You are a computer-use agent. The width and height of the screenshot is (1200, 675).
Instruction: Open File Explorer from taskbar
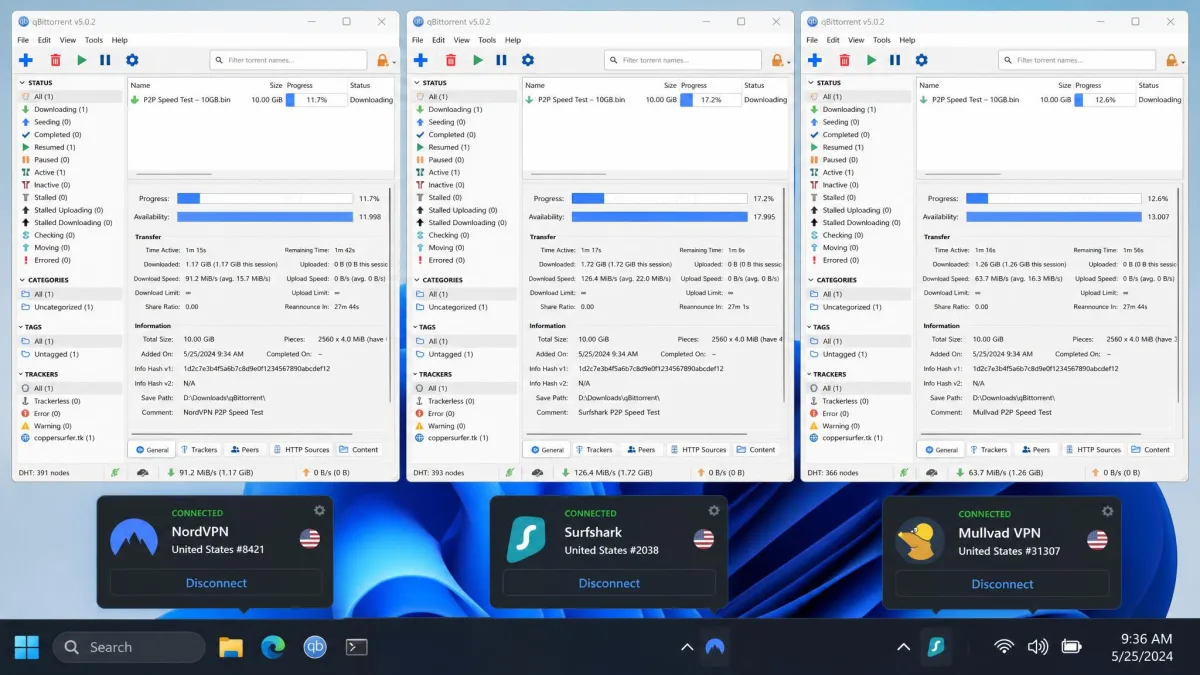pyautogui.click(x=231, y=647)
